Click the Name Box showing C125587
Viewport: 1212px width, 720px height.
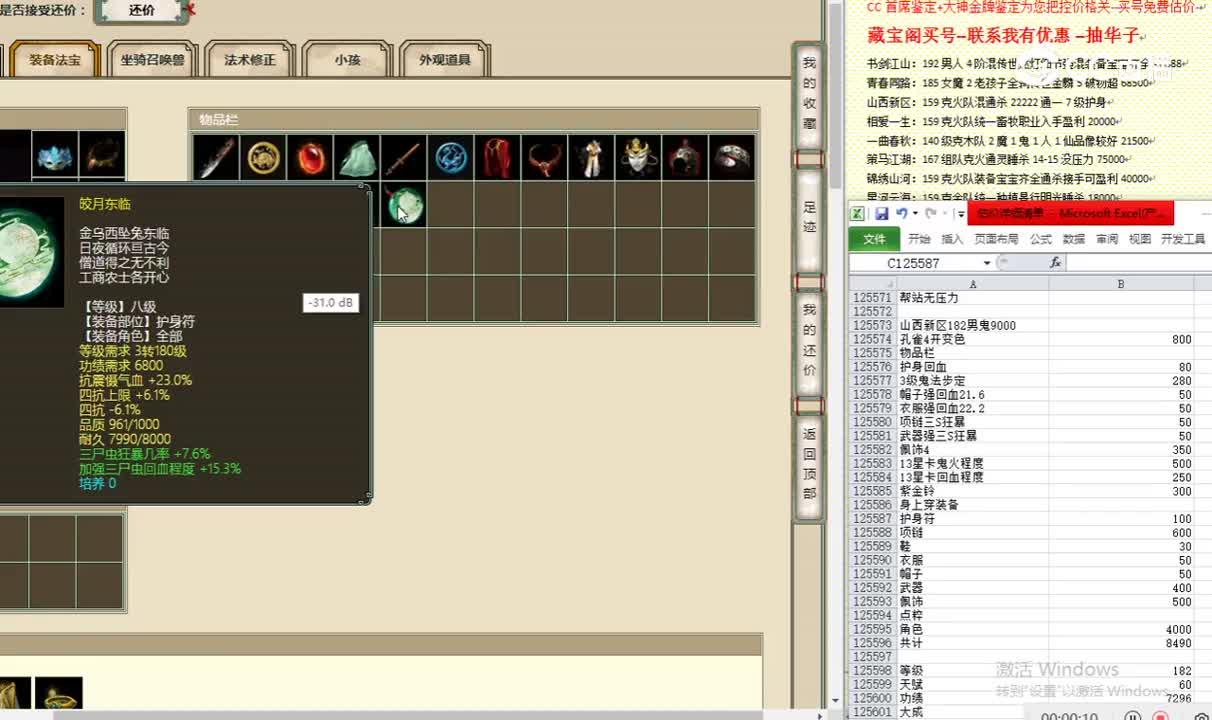coord(914,263)
